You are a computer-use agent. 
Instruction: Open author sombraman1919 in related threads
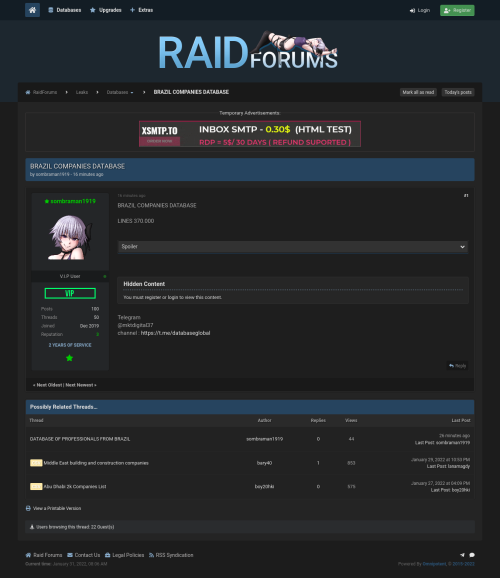[265, 439]
